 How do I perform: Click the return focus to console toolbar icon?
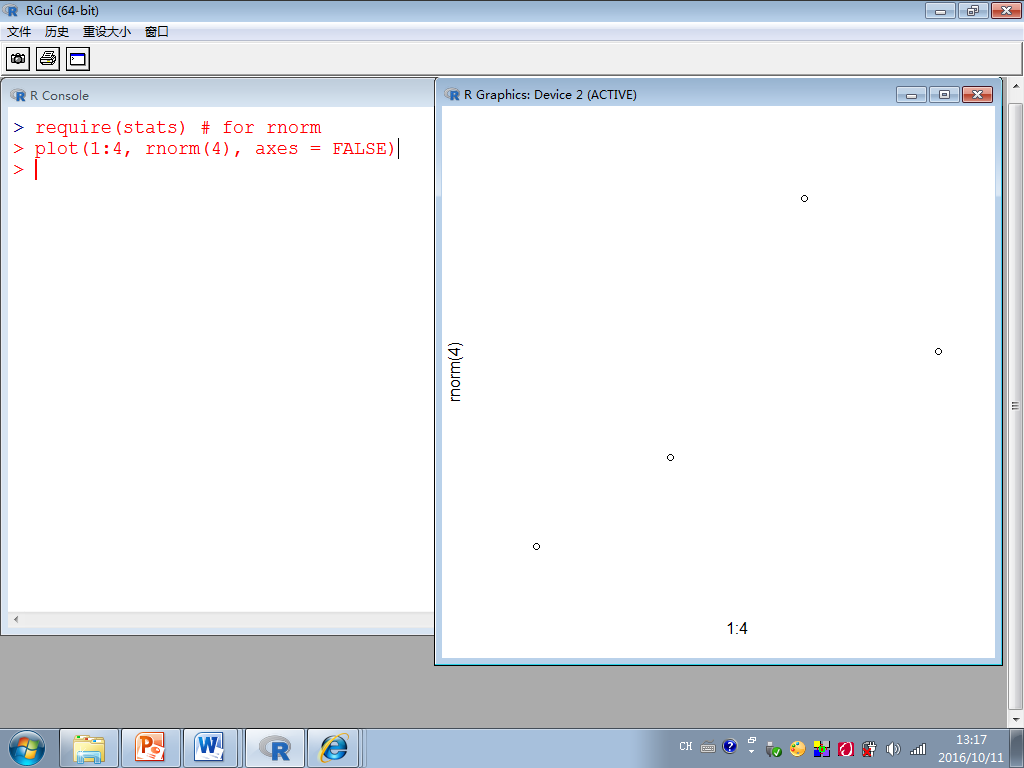pos(78,59)
